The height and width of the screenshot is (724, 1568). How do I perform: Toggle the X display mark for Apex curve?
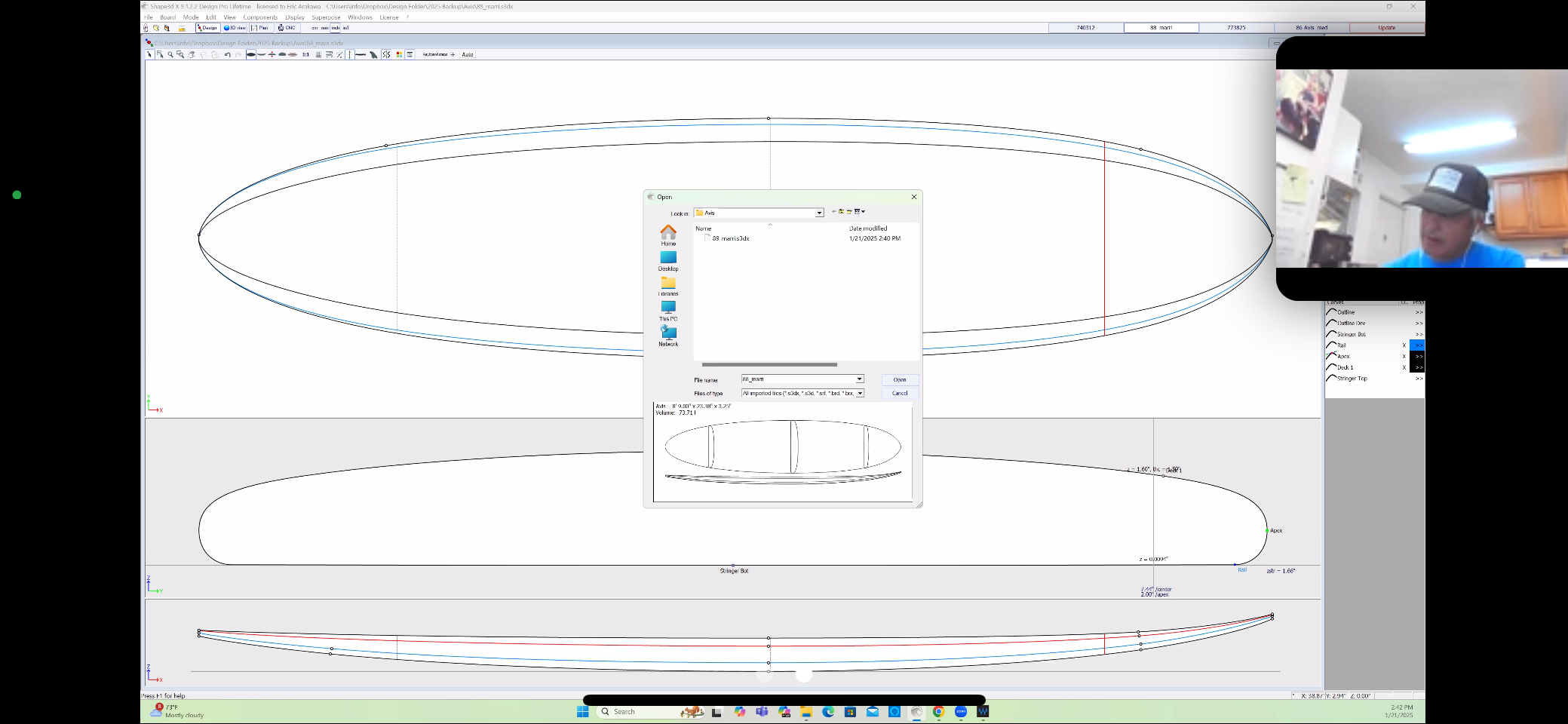(1404, 357)
